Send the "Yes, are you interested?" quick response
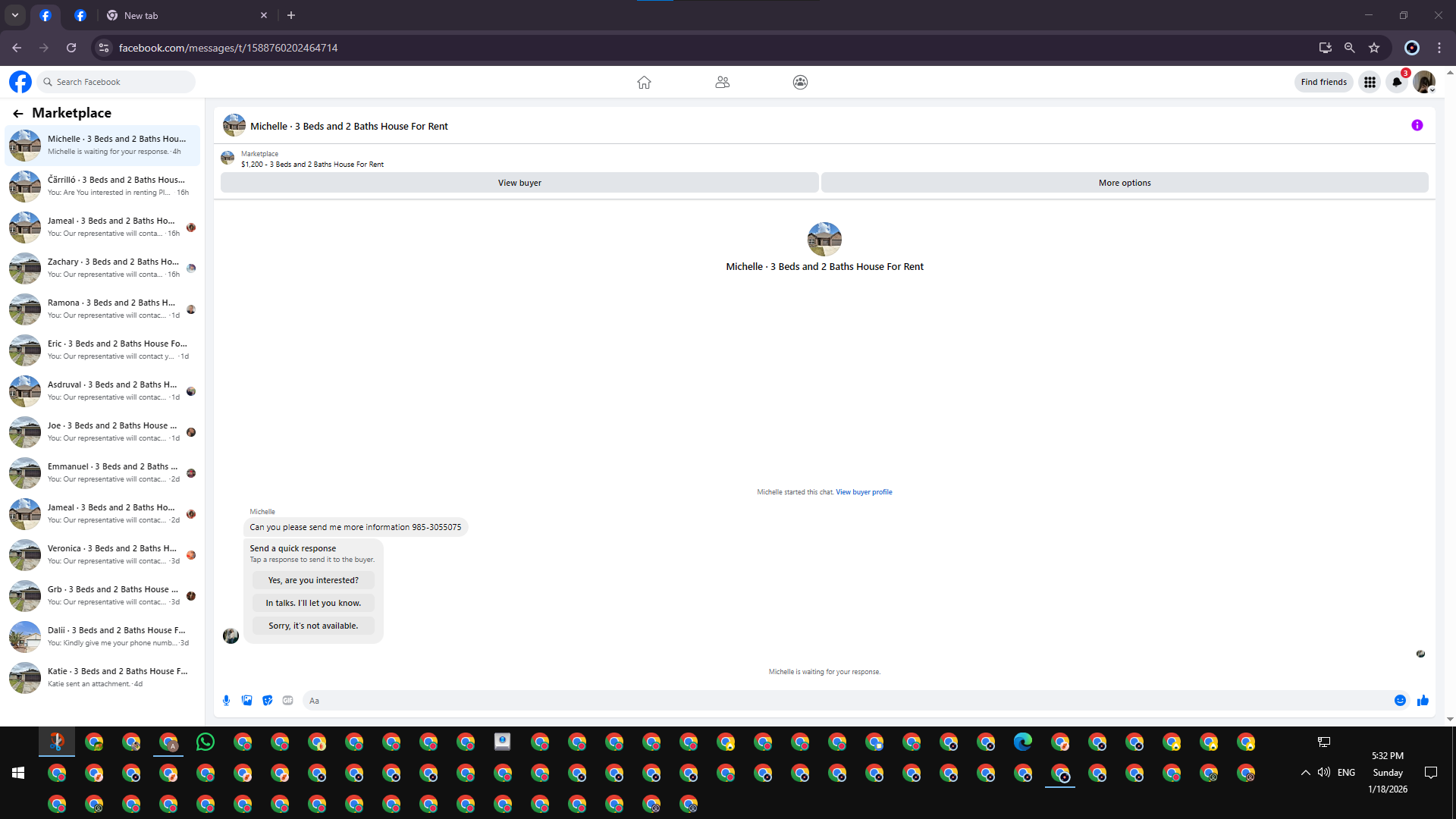Screen dimensions: 1456x819 313,580
